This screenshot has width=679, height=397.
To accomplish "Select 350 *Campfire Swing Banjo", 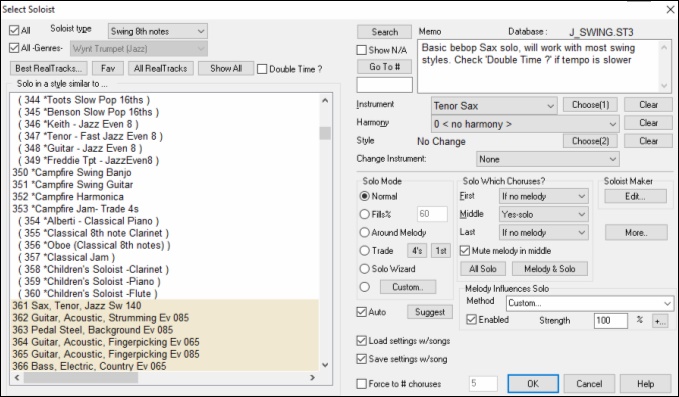I will tap(165, 172).
